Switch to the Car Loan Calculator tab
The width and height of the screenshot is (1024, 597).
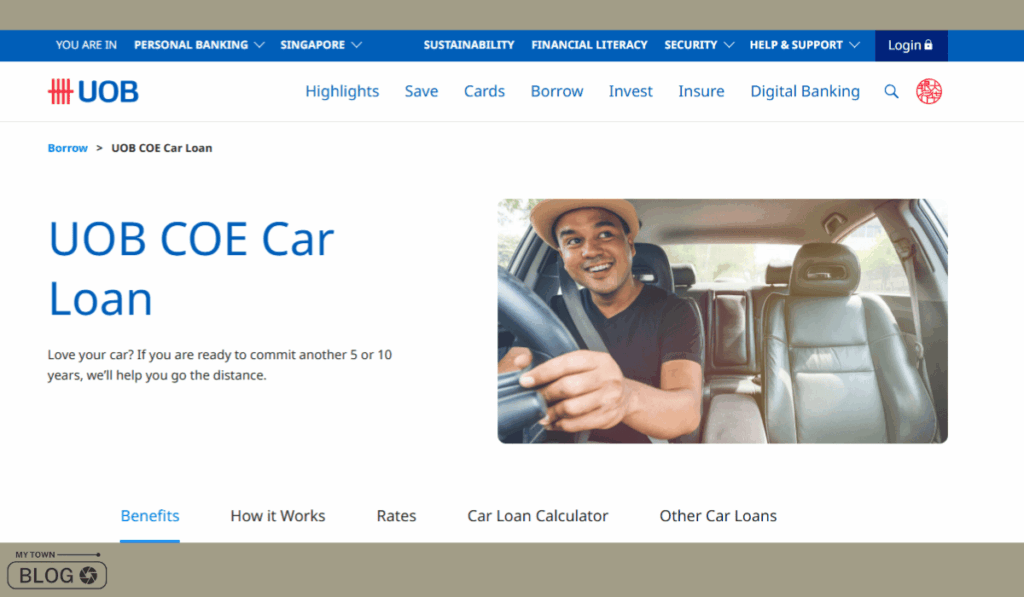click(x=537, y=516)
